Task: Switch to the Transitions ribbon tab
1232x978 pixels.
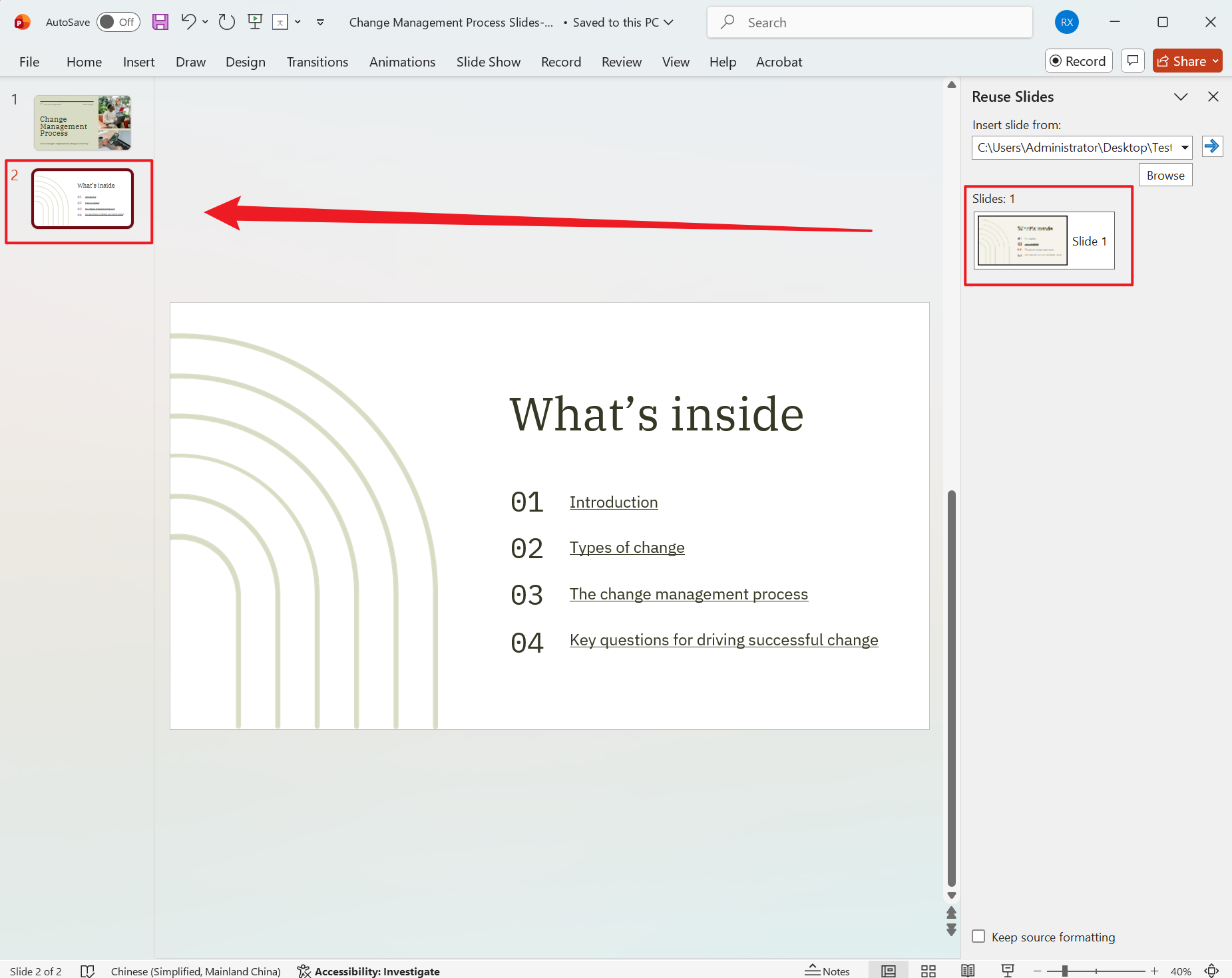Action: [317, 61]
